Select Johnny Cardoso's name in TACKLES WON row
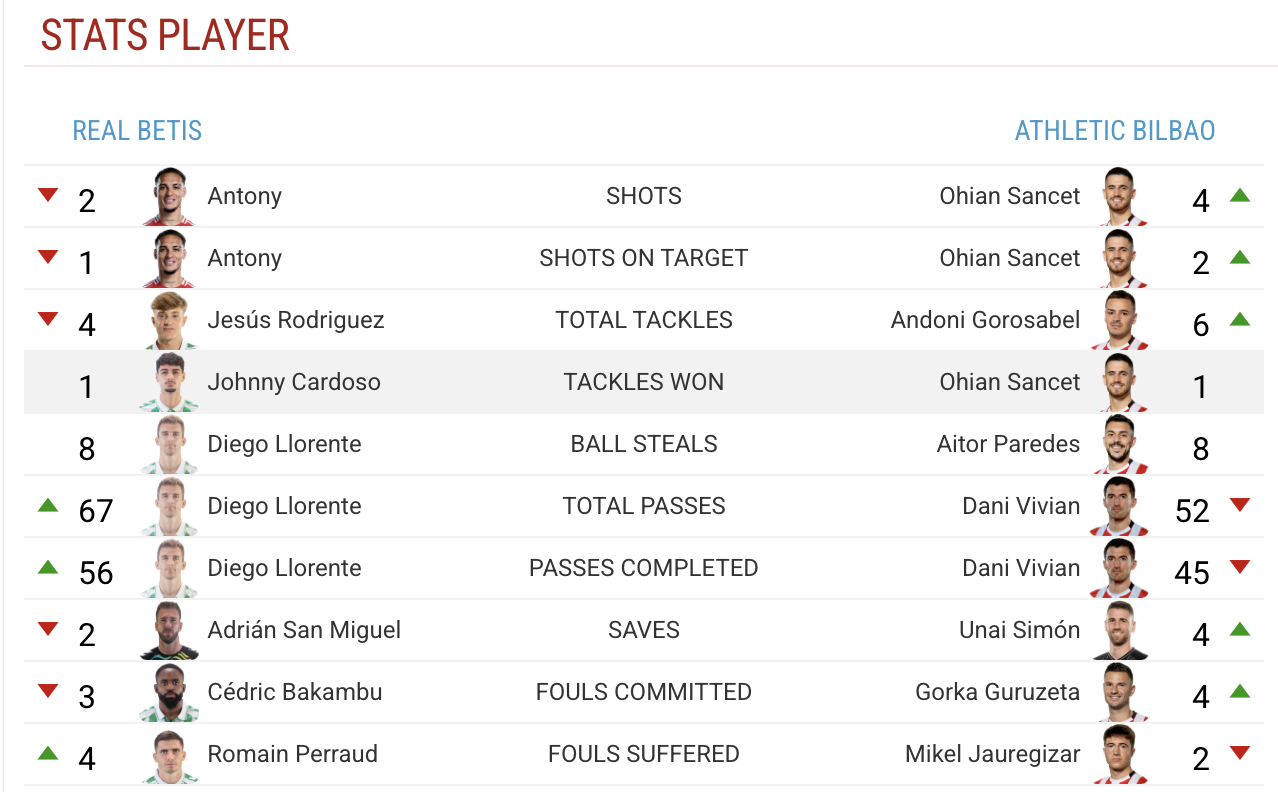1278x792 pixels. pyautogui.click(x=294, y=382)
